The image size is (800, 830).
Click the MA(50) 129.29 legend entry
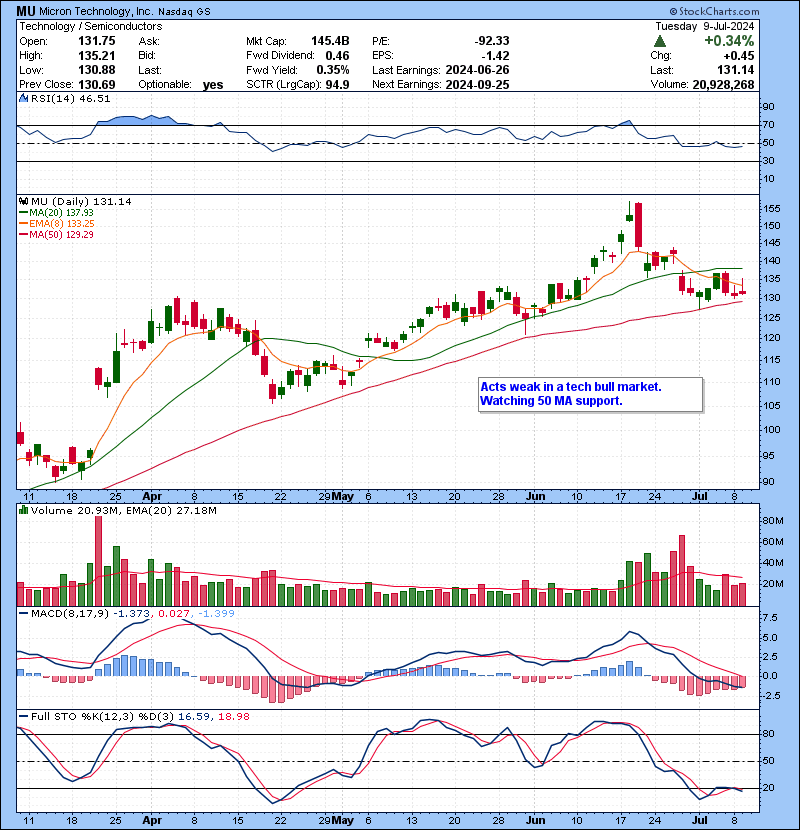[56, 234]
